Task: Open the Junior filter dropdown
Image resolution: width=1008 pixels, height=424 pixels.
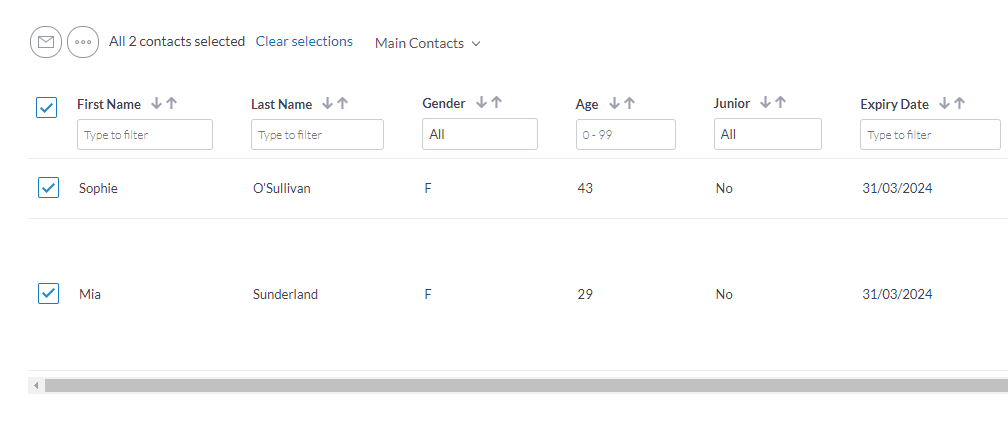Action: 768,134
